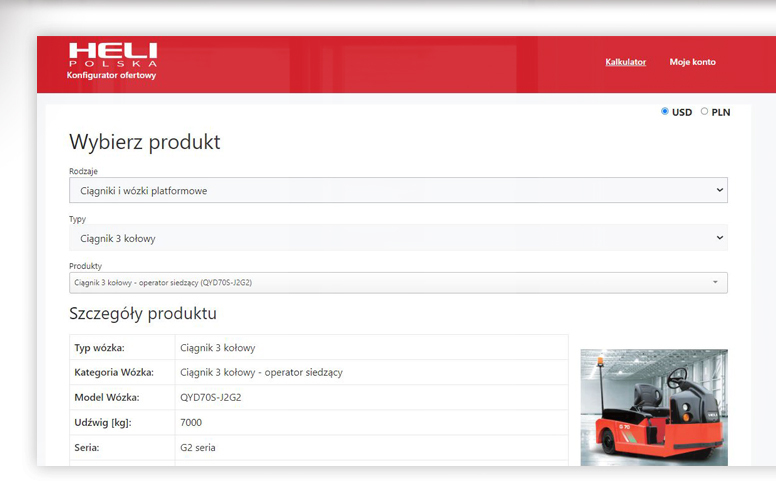Click the Model Wózka row label

click(x=107, y=397)
